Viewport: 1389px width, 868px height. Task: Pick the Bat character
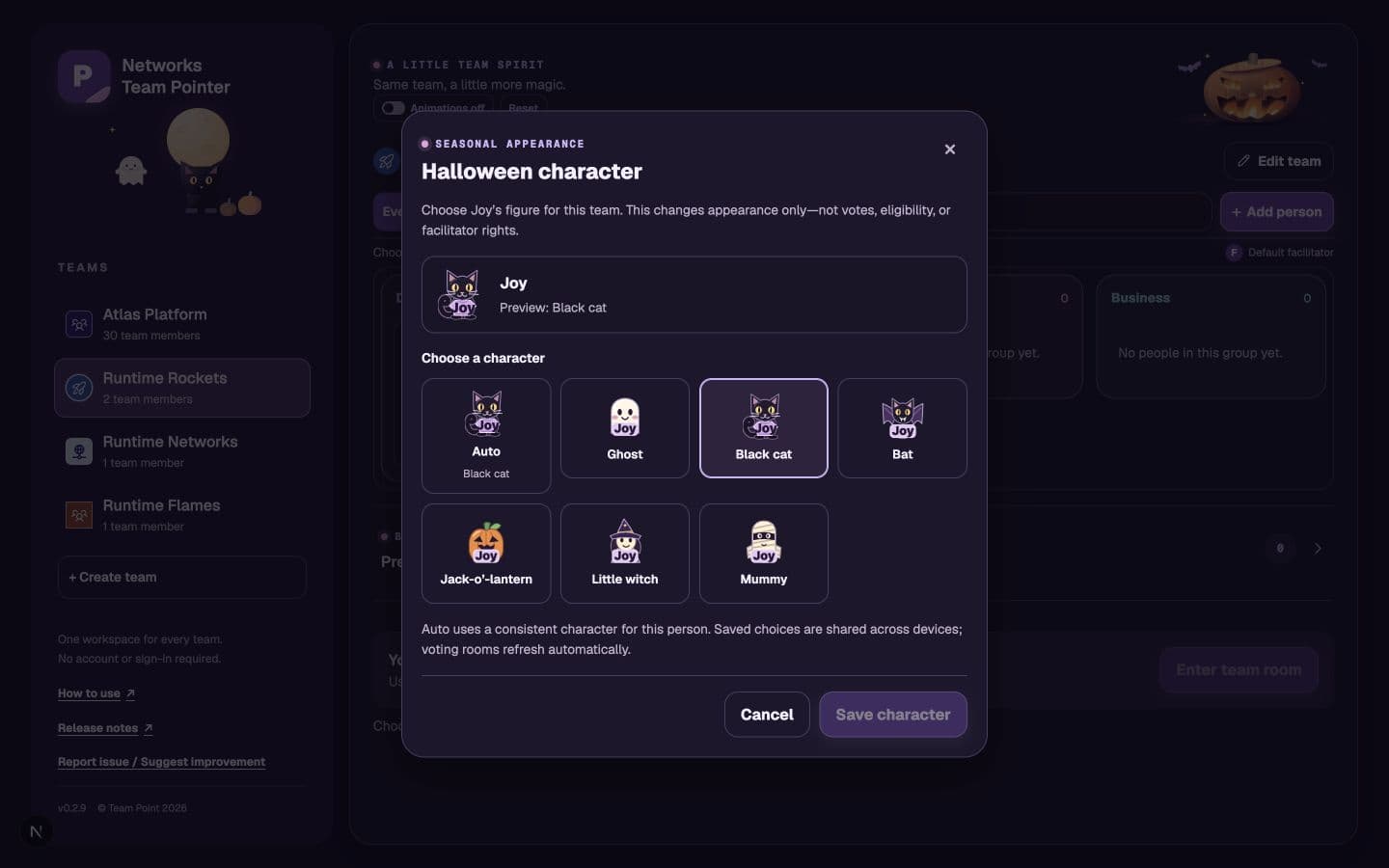click(x=903, y=427)
